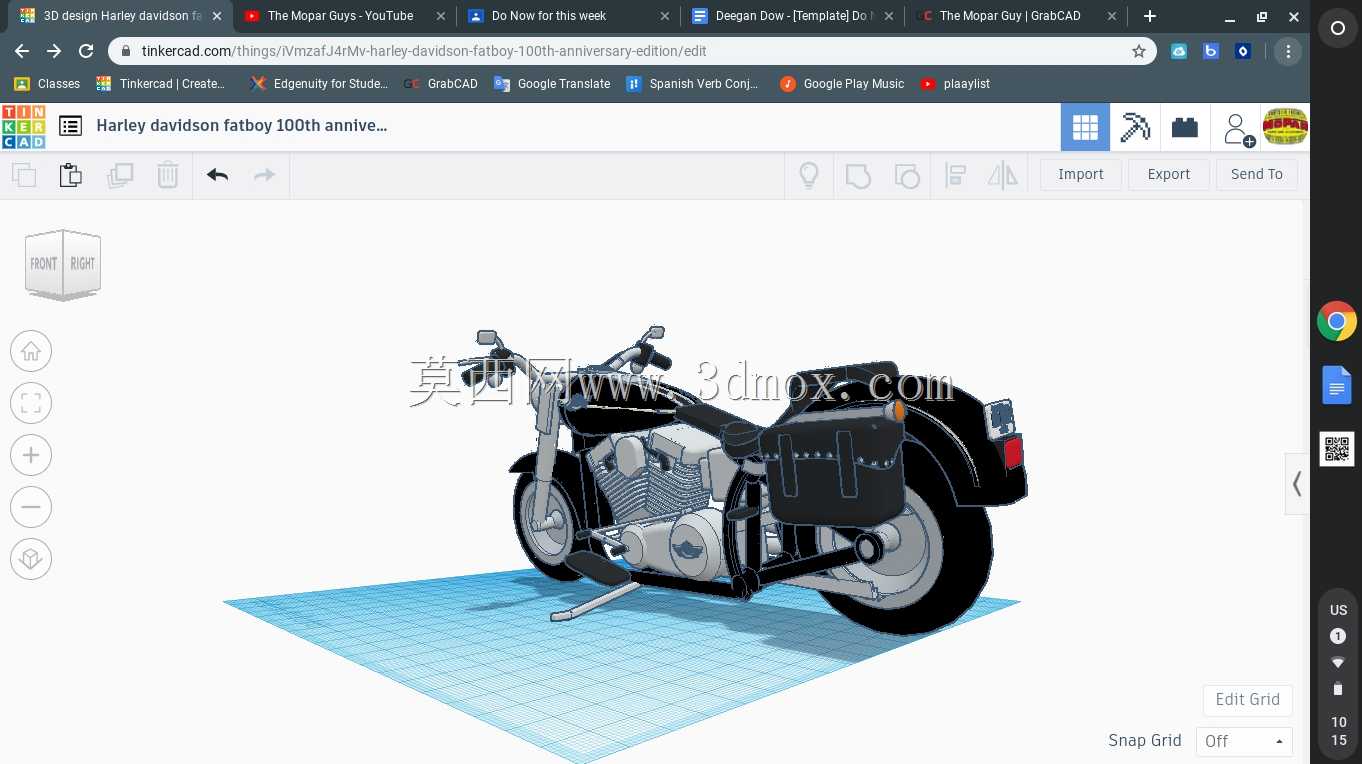Redo the last undone action
Image resolution: width=1362 pixels, height=764 pixels.
264,175
